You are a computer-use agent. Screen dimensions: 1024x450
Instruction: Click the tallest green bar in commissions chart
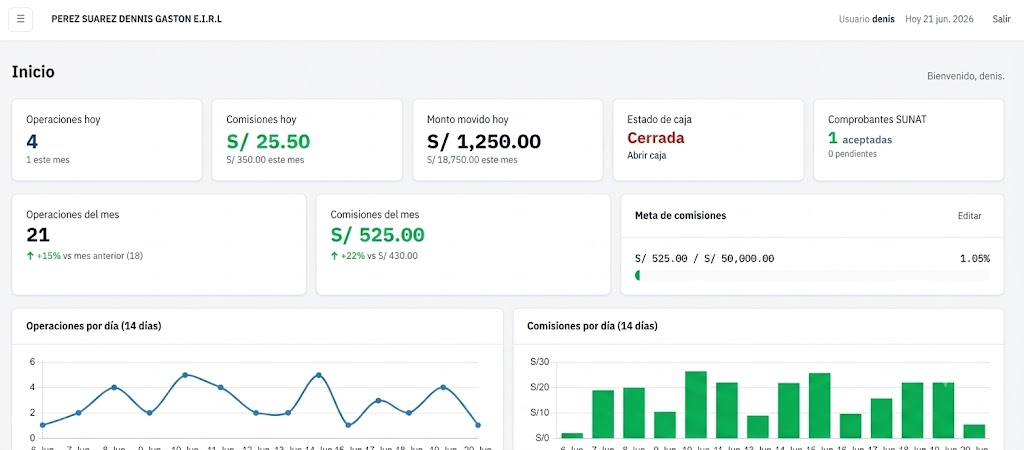coord(696,405)
